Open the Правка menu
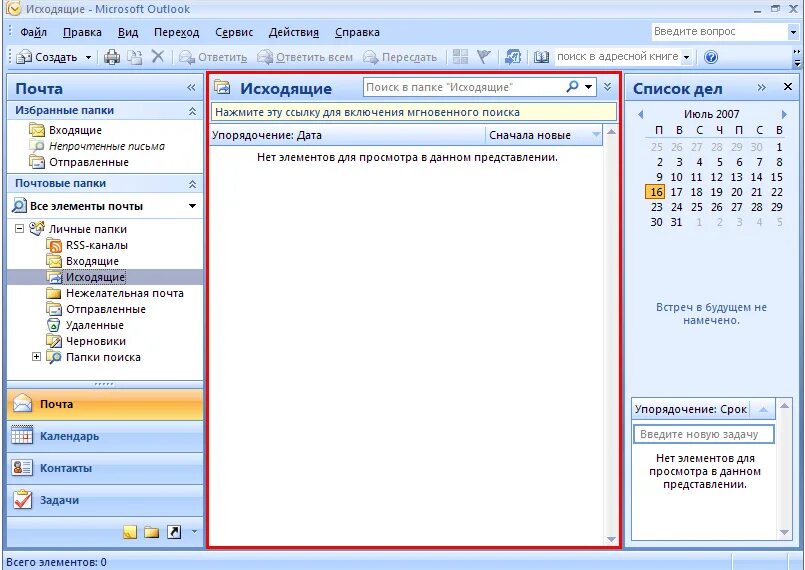 (82, 32)
